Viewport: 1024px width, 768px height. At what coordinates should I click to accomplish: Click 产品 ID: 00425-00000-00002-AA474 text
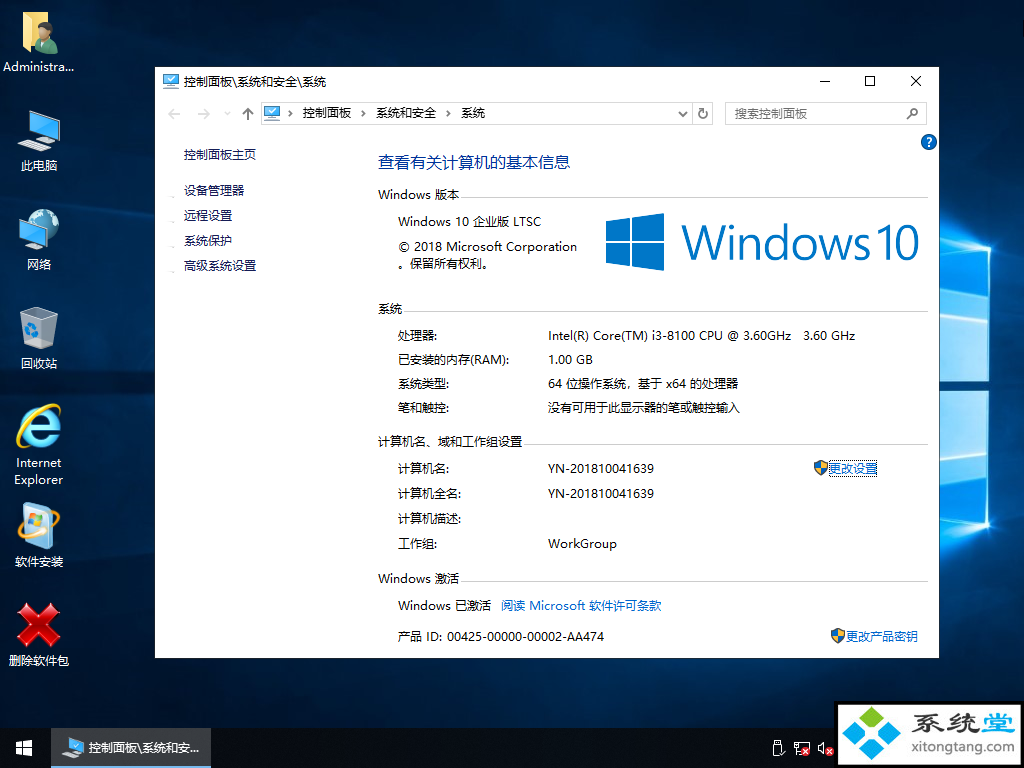[501, 636]
